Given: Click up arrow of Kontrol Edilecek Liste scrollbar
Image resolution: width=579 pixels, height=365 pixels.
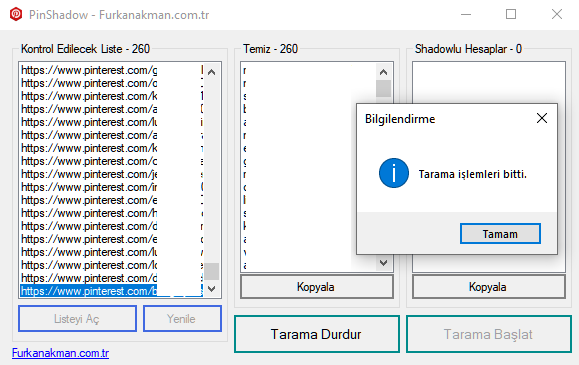Looking at the screenshot, I should tap(212, 72).
